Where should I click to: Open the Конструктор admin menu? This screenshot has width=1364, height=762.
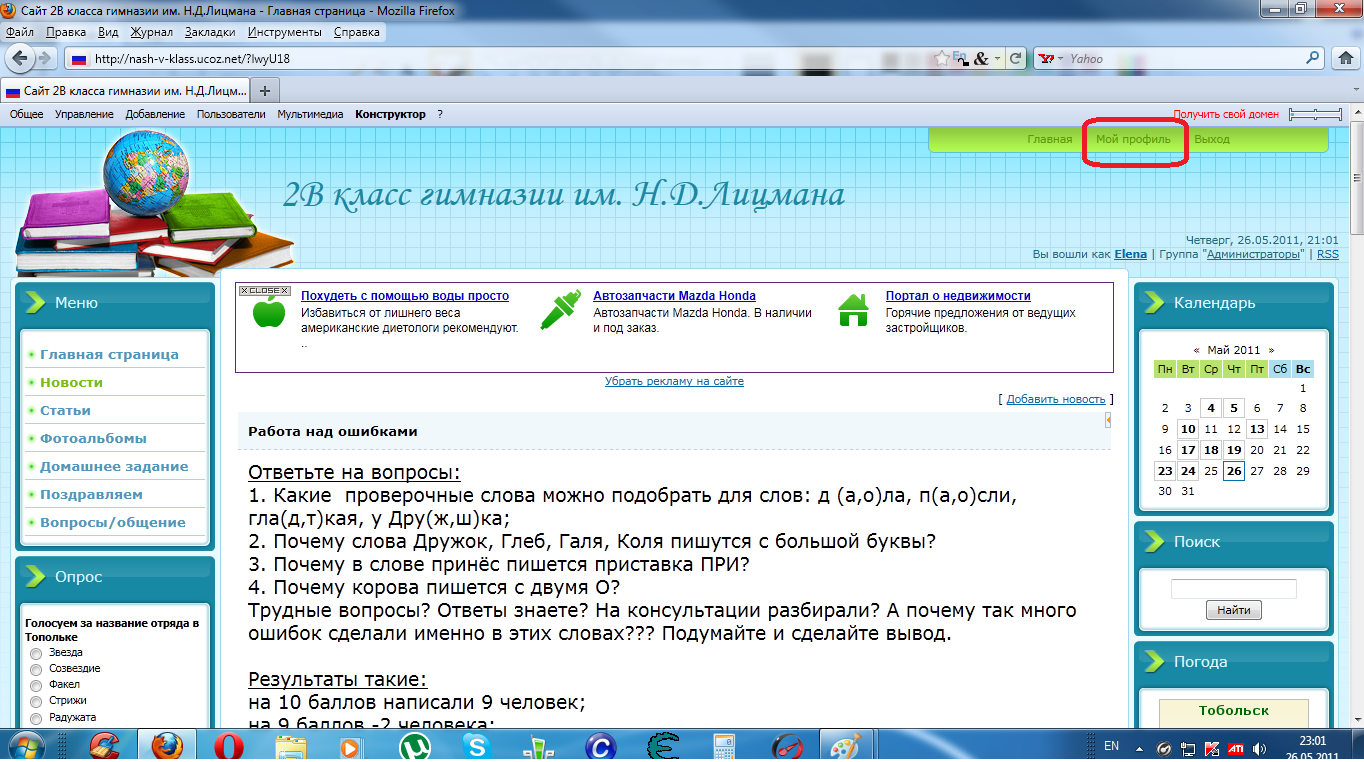point(390,114)
